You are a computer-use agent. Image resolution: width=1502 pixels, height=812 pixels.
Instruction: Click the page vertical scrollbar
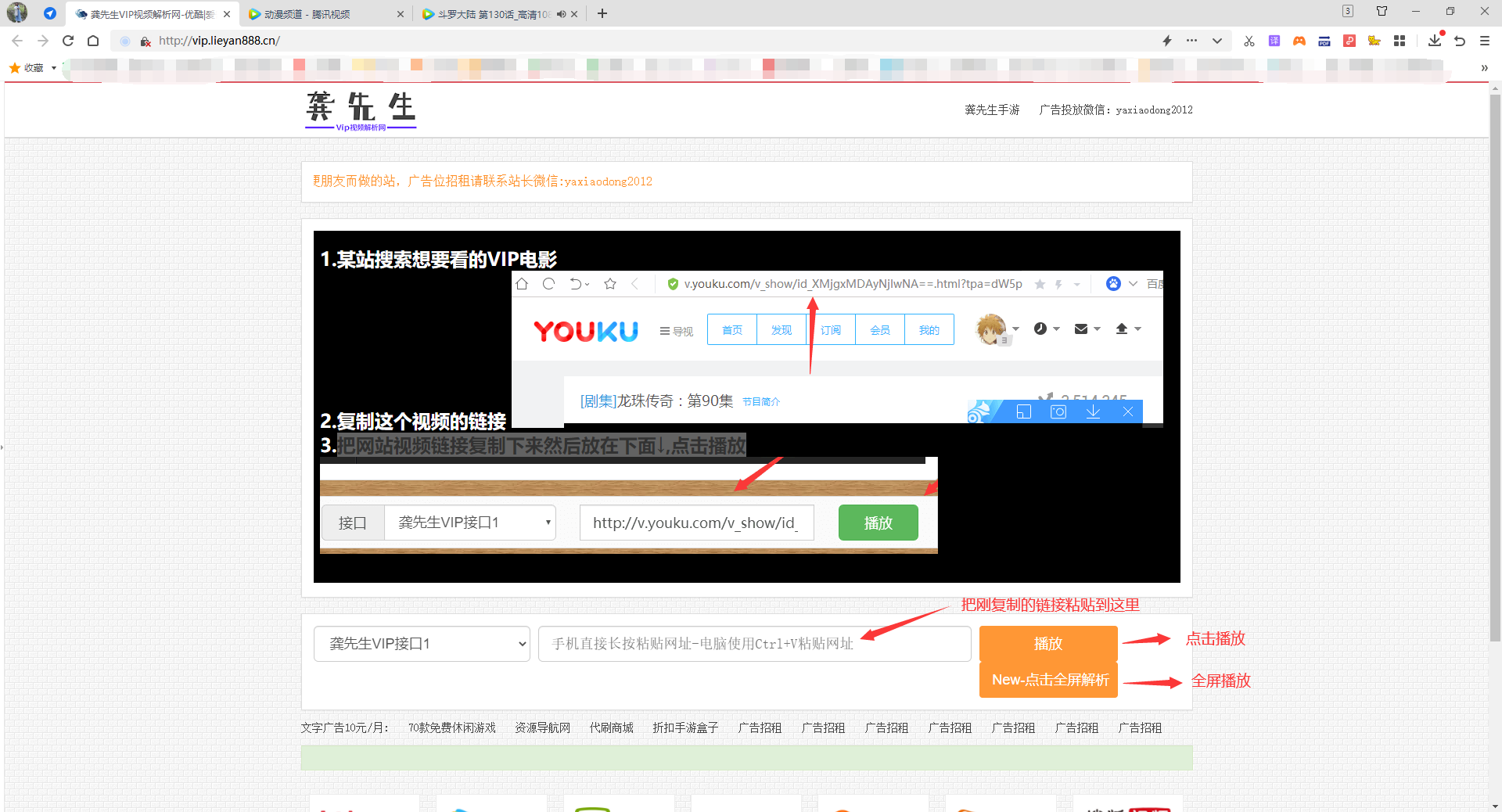(1495, 368)
